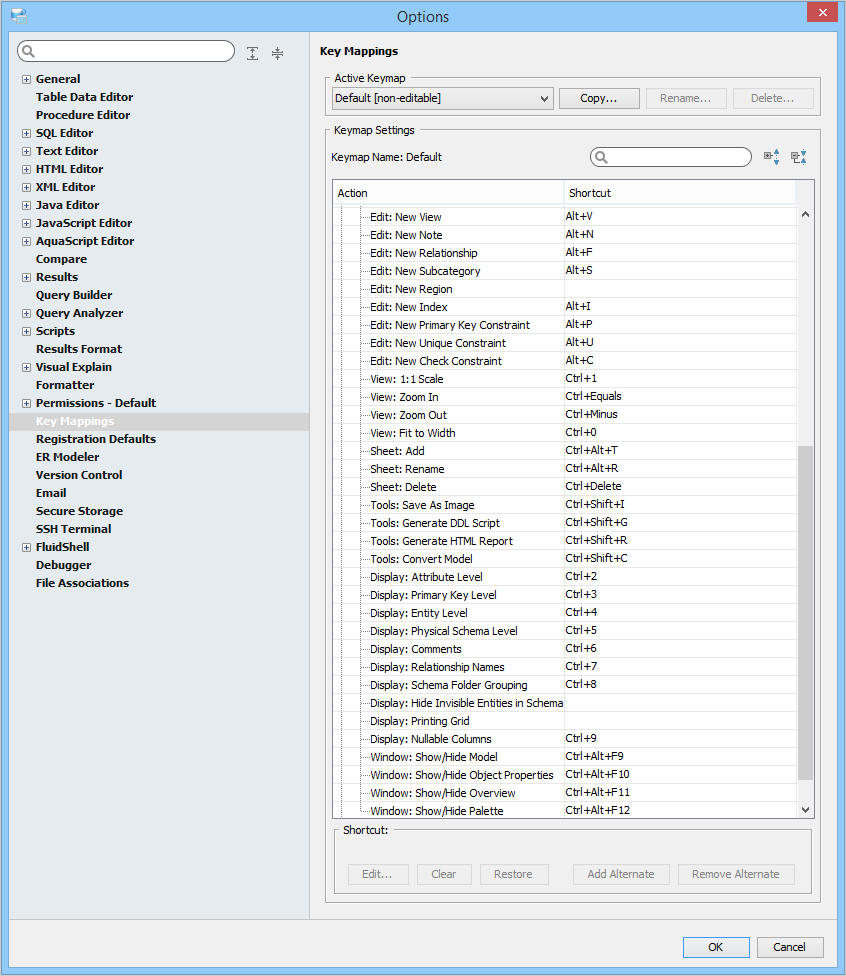Select Procedure Editor category
The image size is (846, 976).
(83, 115)
